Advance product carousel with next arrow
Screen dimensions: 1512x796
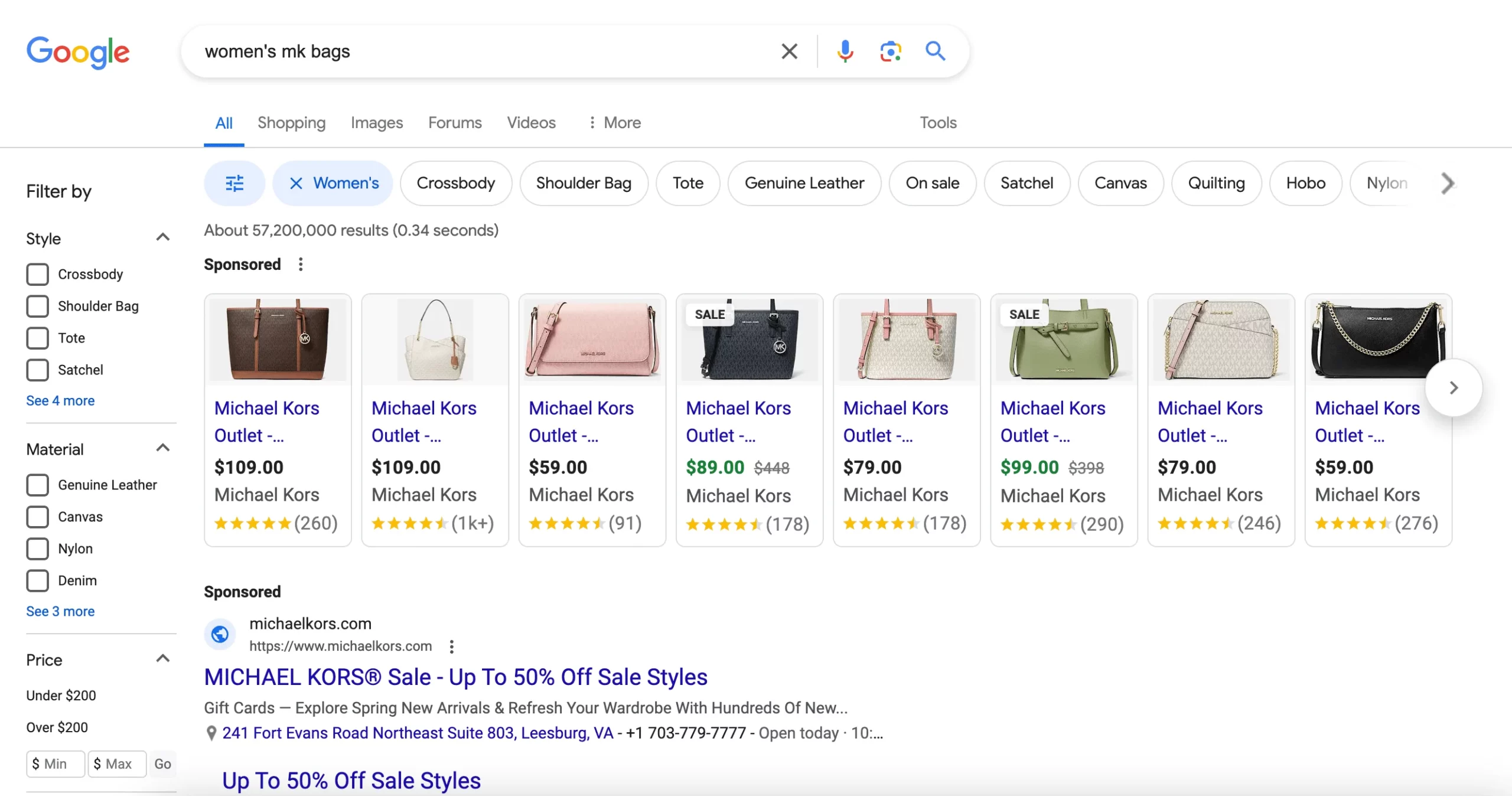click(x=1454, y=387)
